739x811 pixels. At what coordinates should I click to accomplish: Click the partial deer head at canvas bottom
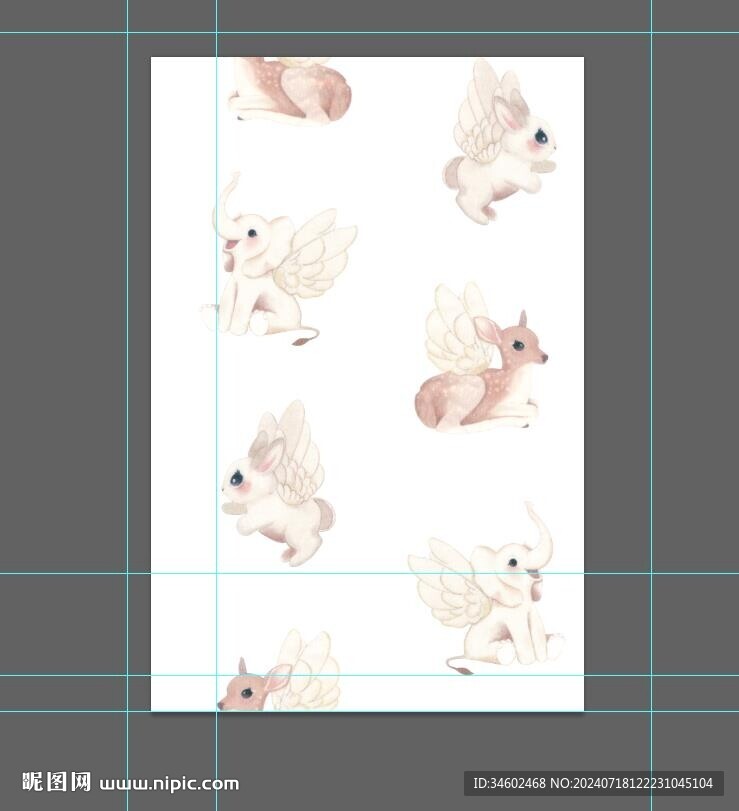(250, 688)
